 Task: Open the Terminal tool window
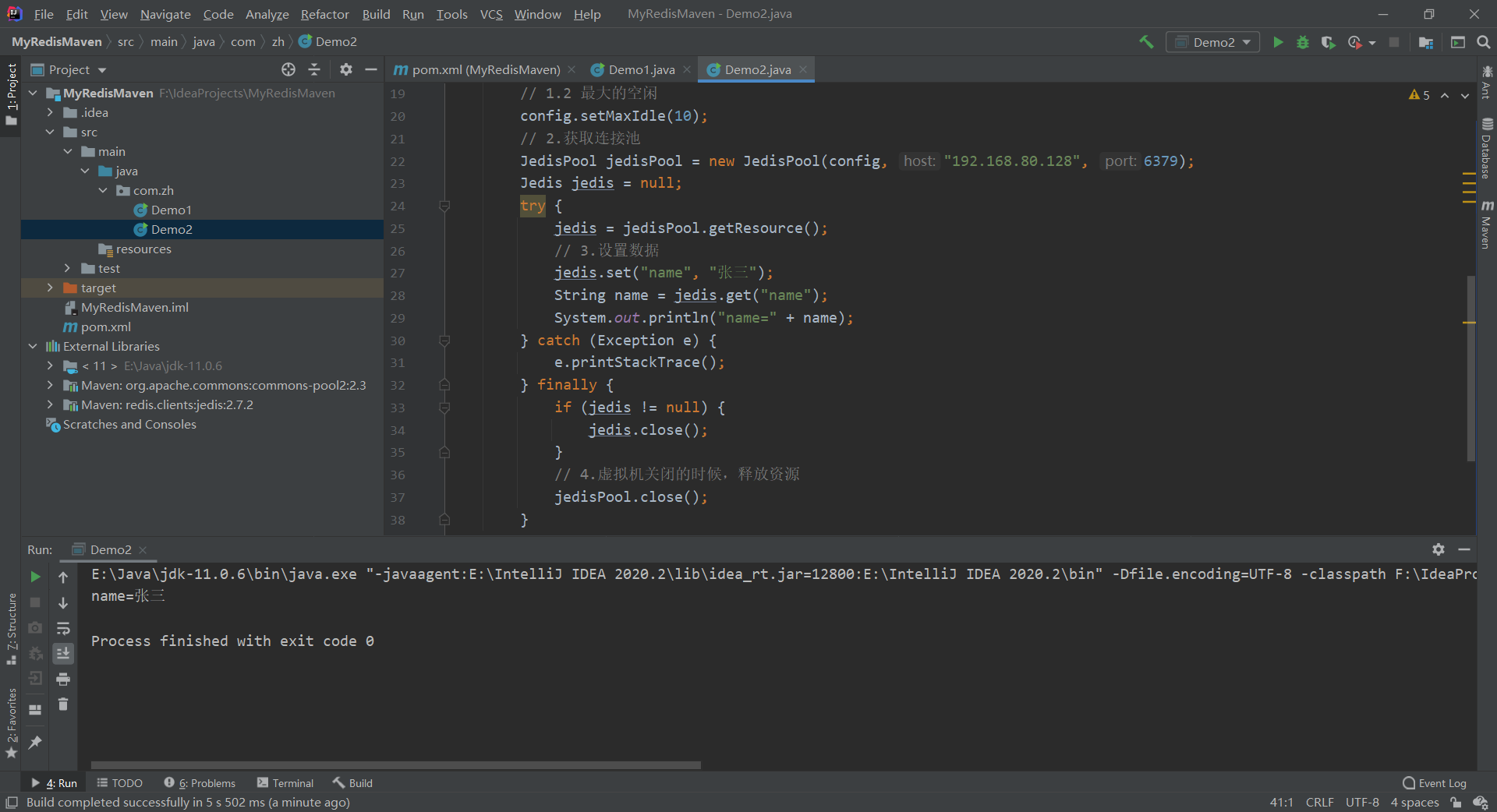click(x=285, y=783)
